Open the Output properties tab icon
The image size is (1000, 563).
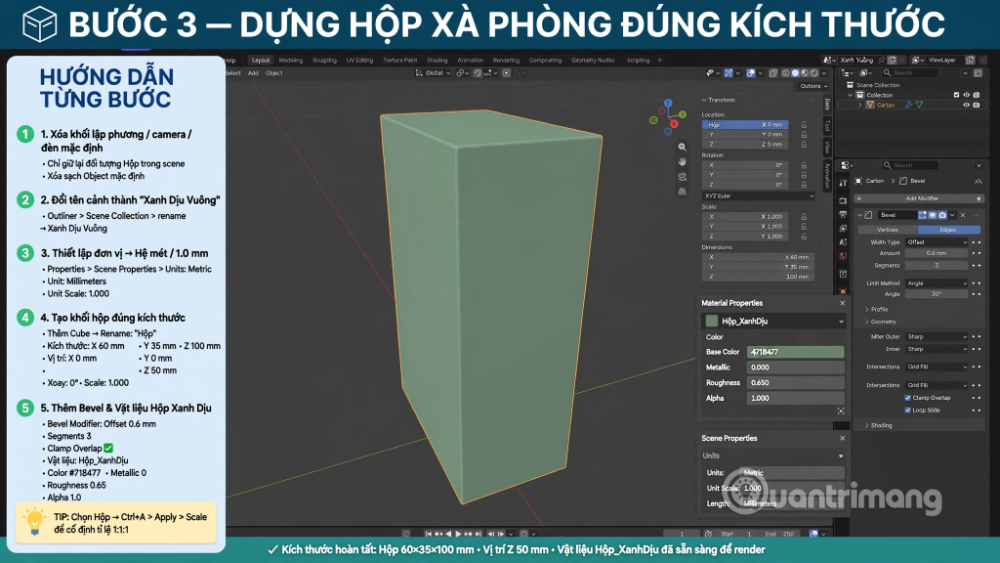(x=843, y=214)
